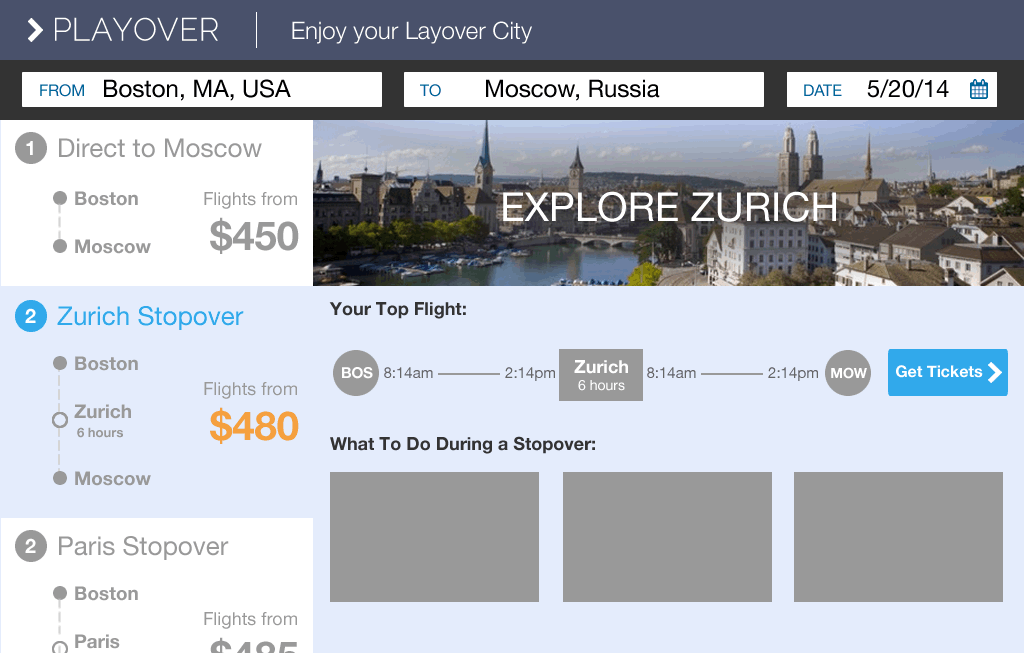This screenshot has height=653, width=1024.
Task: Open the first stopover activity placeholder
Action: [x=434, y=537]
